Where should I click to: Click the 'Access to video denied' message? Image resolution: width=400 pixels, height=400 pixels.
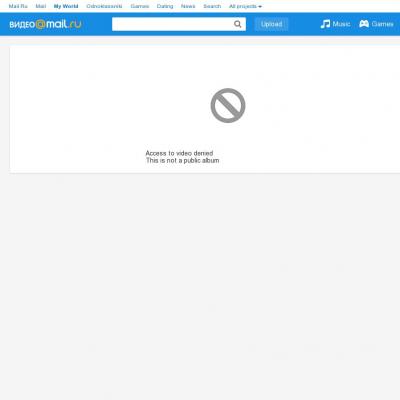coord(179,153)
